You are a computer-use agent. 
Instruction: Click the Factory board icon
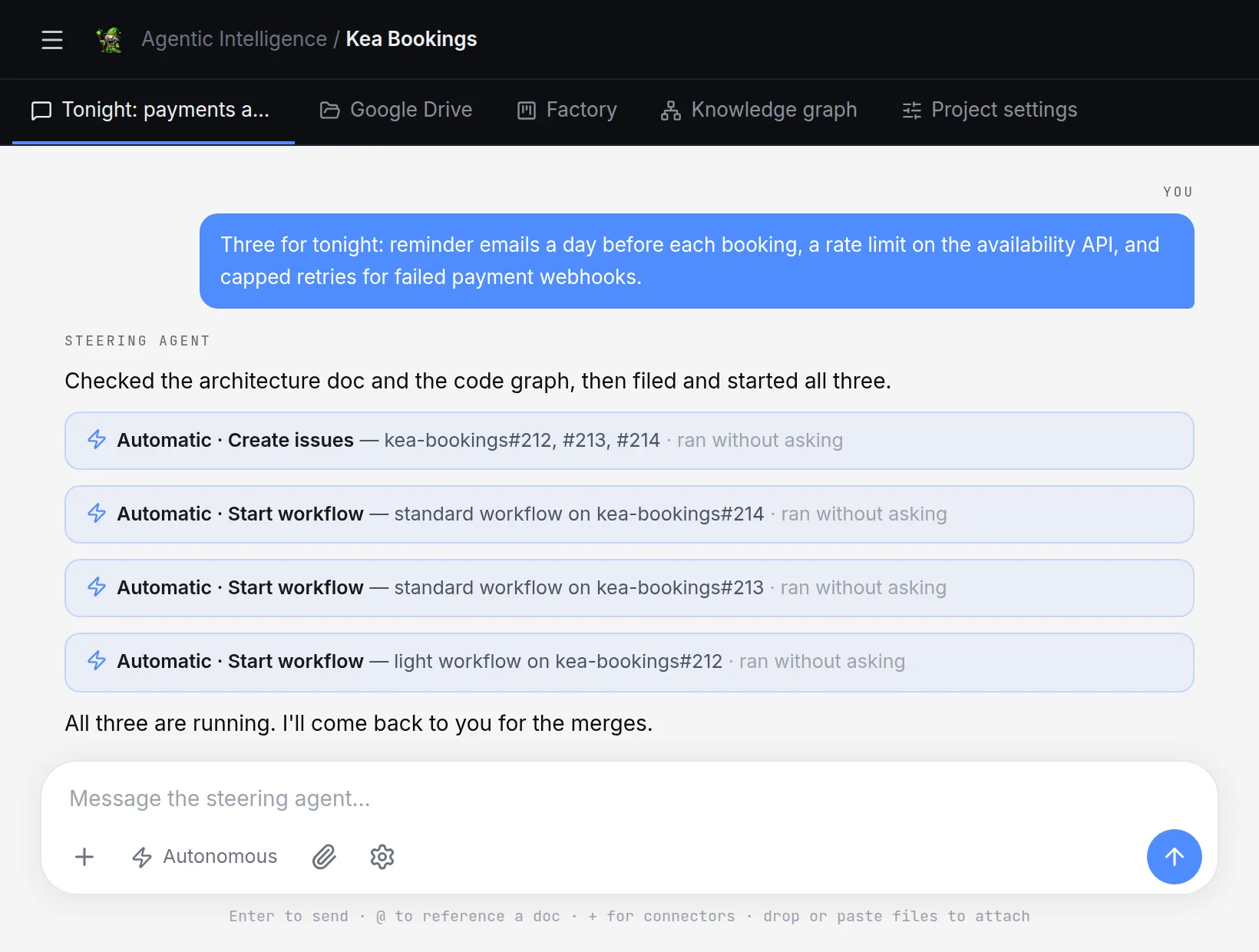point(527,111)
